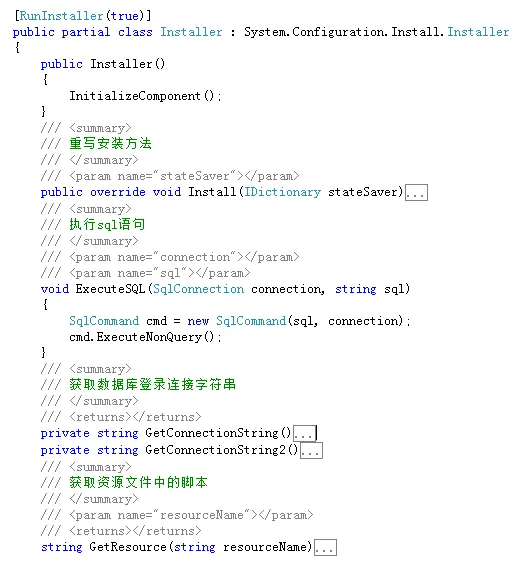522x565 pixels.
Task: Click the 获取资源文件中的脚本 comment
Action: point(138,482)
